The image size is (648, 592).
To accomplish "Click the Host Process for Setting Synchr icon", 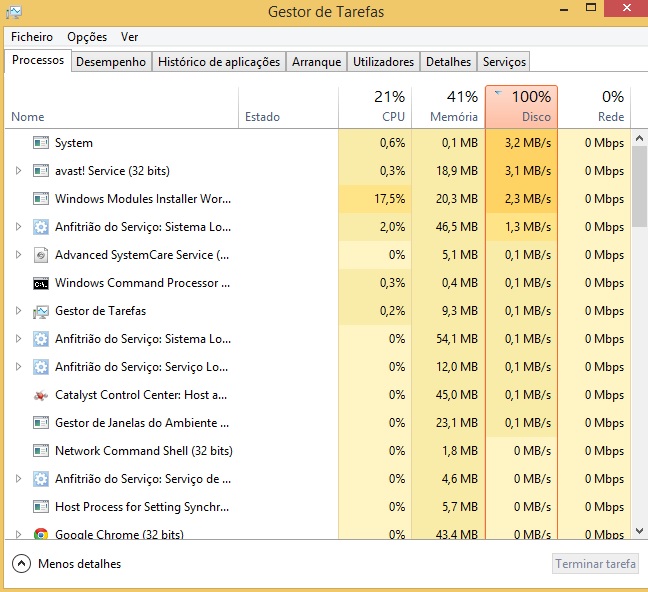I will (41, 507).
